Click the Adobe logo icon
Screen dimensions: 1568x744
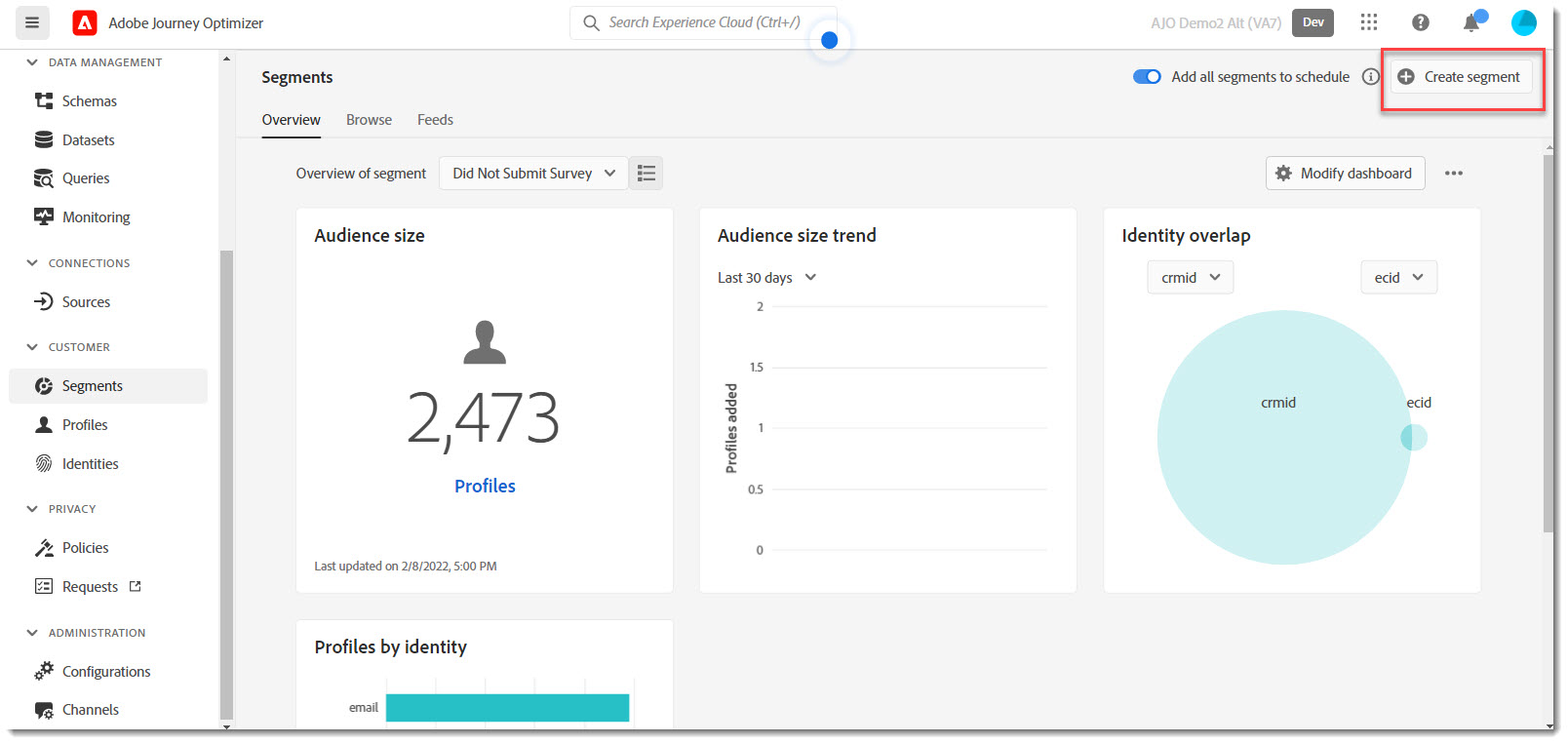(85, 22)
